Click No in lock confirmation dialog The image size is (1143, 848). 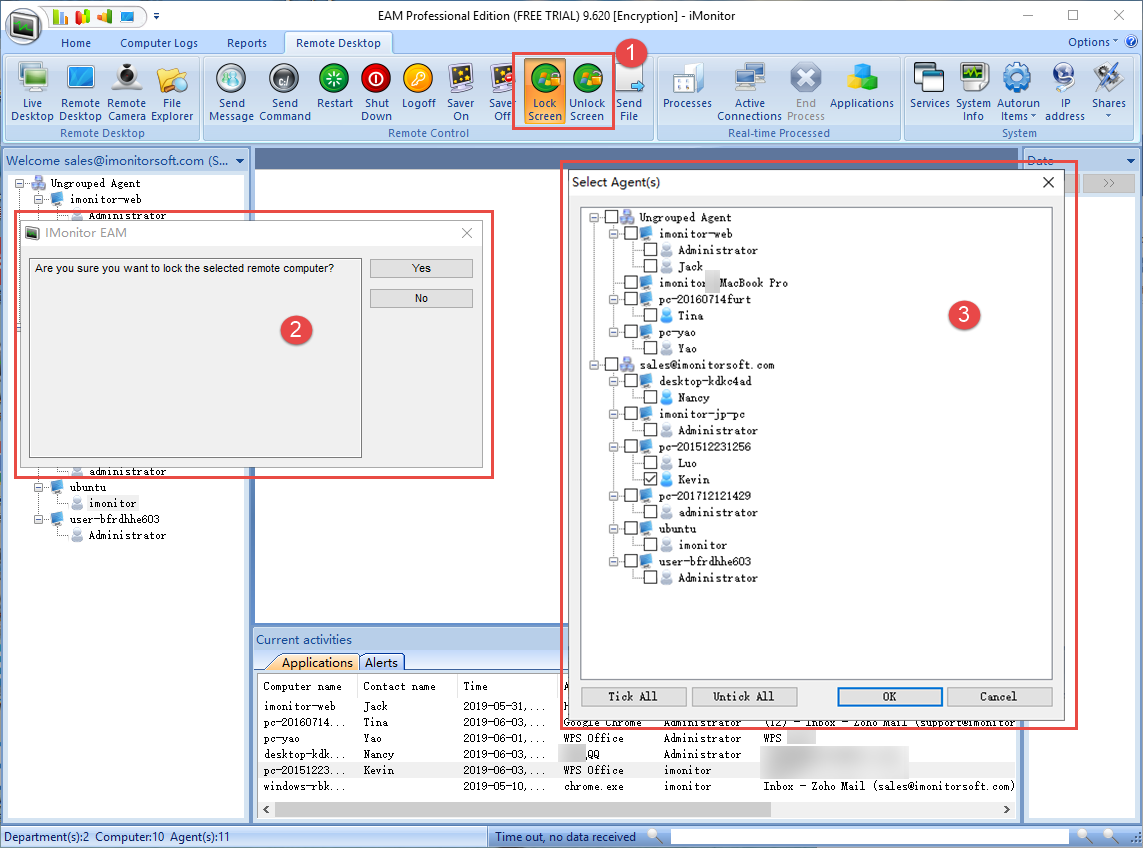[421, 298]
